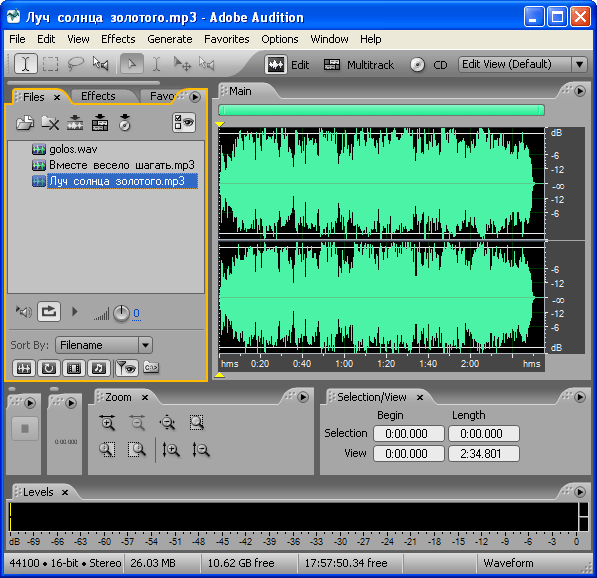This screenshot has width=597, height=578.
Task: Click Zoom Out Full Both Axes icon
Action: tap(168, 423)
